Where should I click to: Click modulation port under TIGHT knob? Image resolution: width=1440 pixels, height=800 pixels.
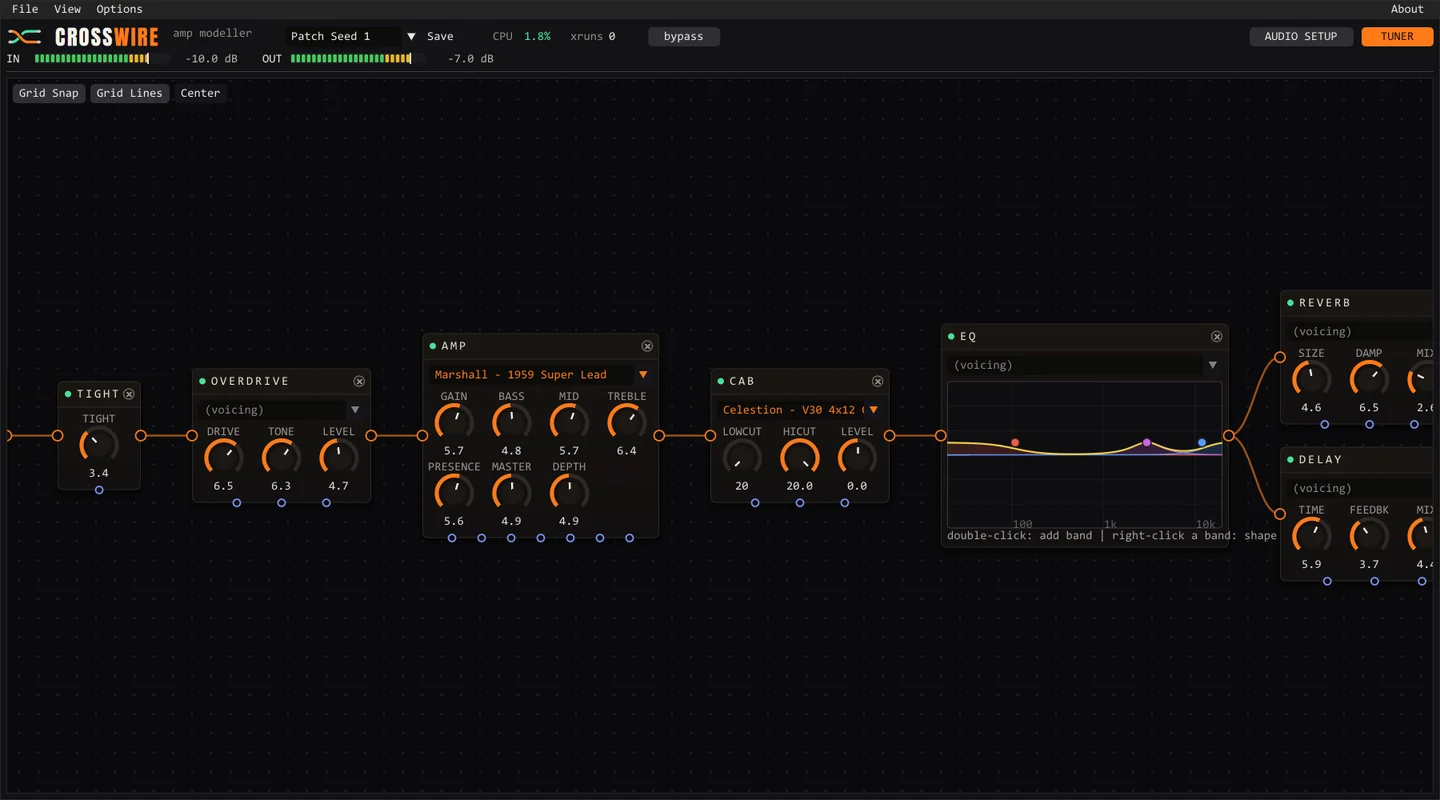click(x=99, y=490)
